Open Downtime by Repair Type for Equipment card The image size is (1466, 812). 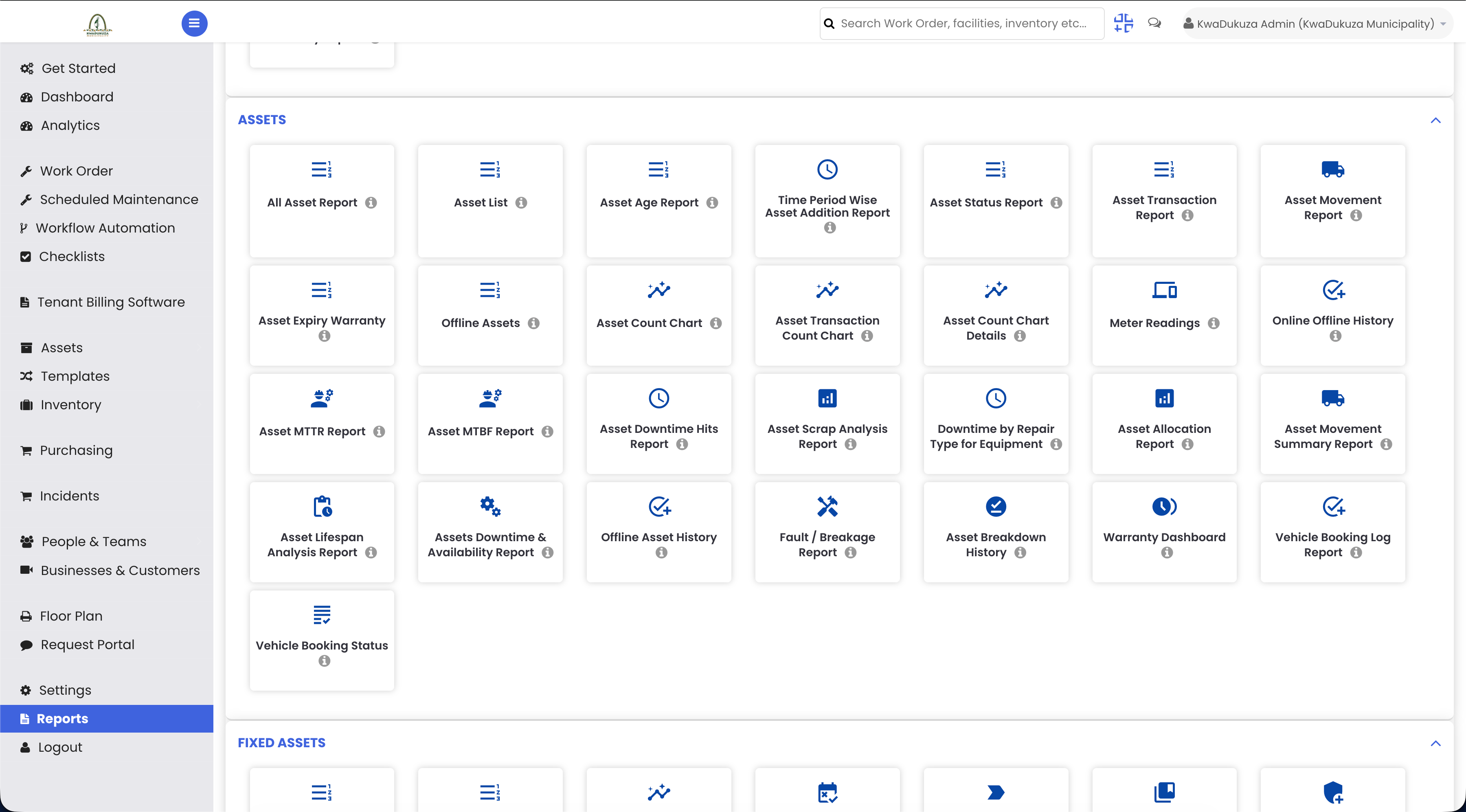pos(995,424)
